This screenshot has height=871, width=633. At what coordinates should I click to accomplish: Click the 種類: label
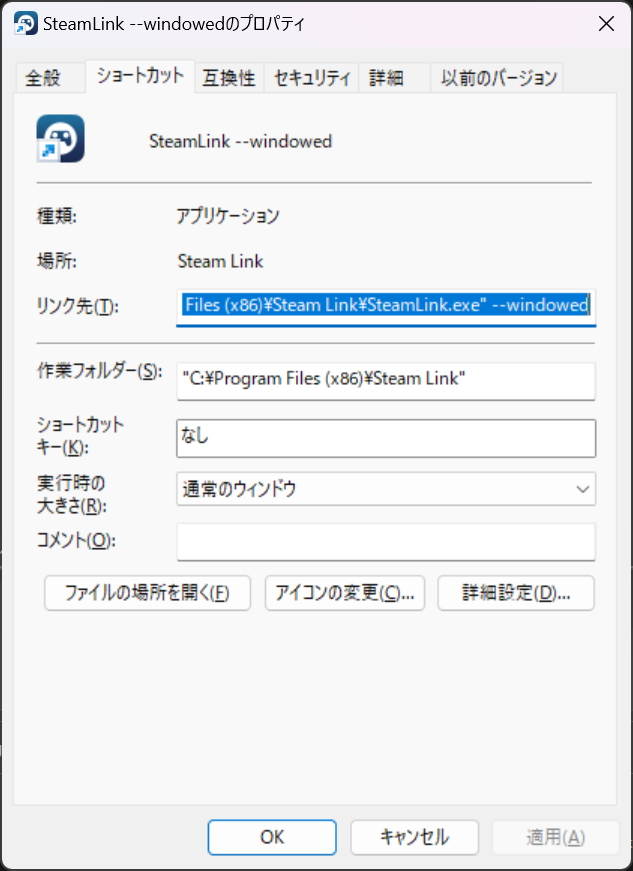click(57, 216)
